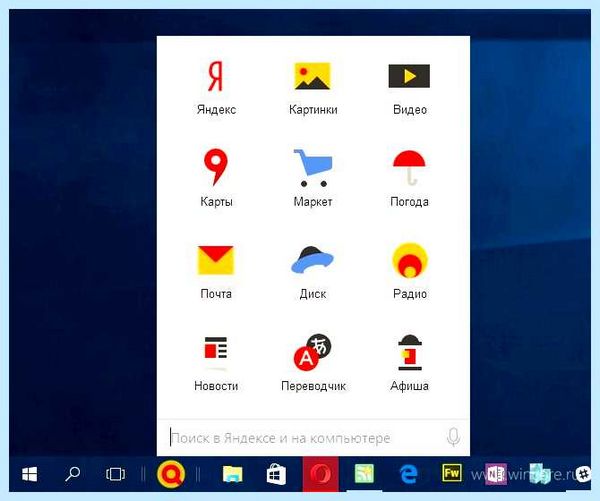Open Adobe Fireworks from taskbar

(x=452, y=473)
